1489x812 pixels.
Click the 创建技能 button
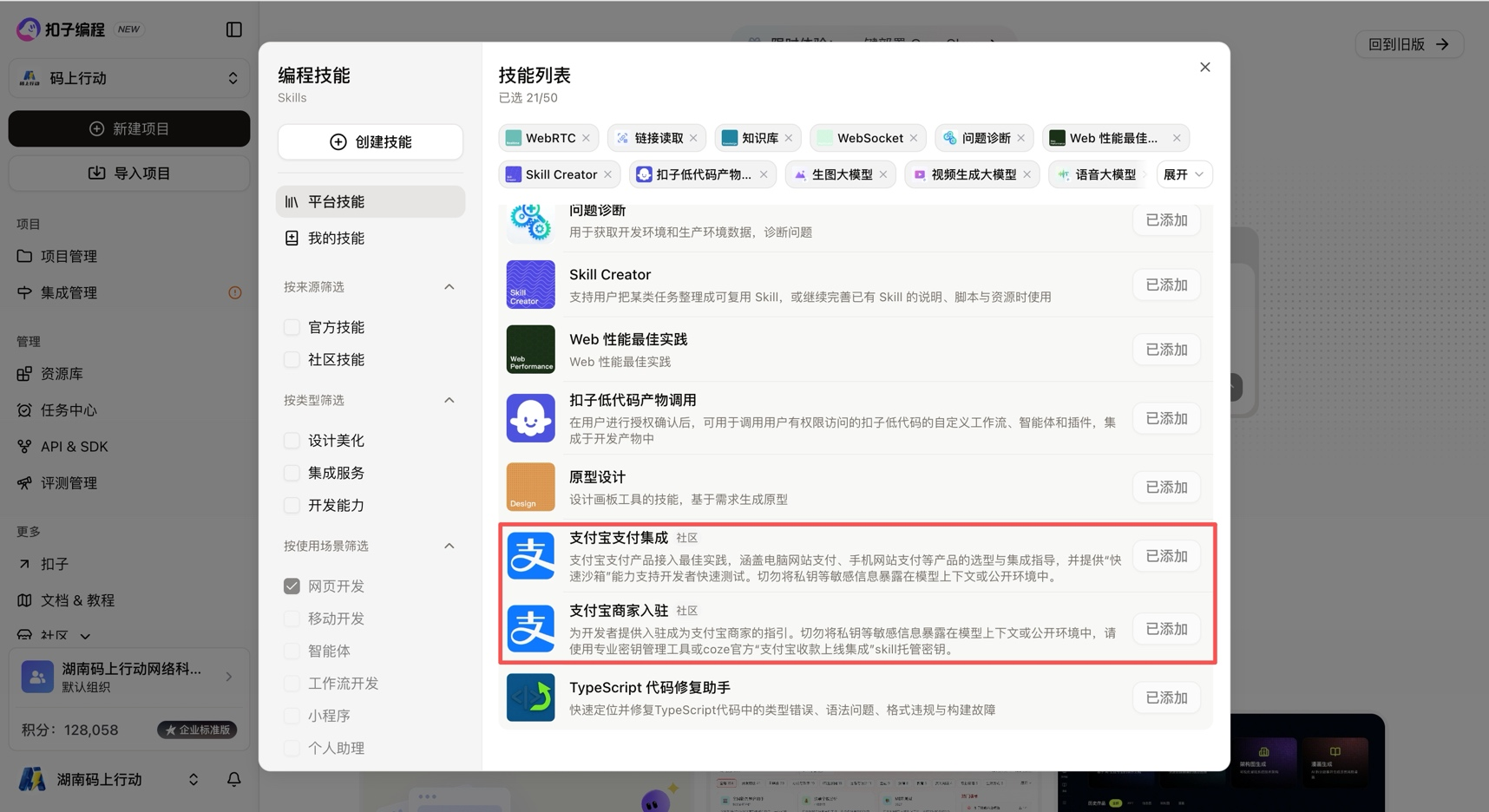371,141
